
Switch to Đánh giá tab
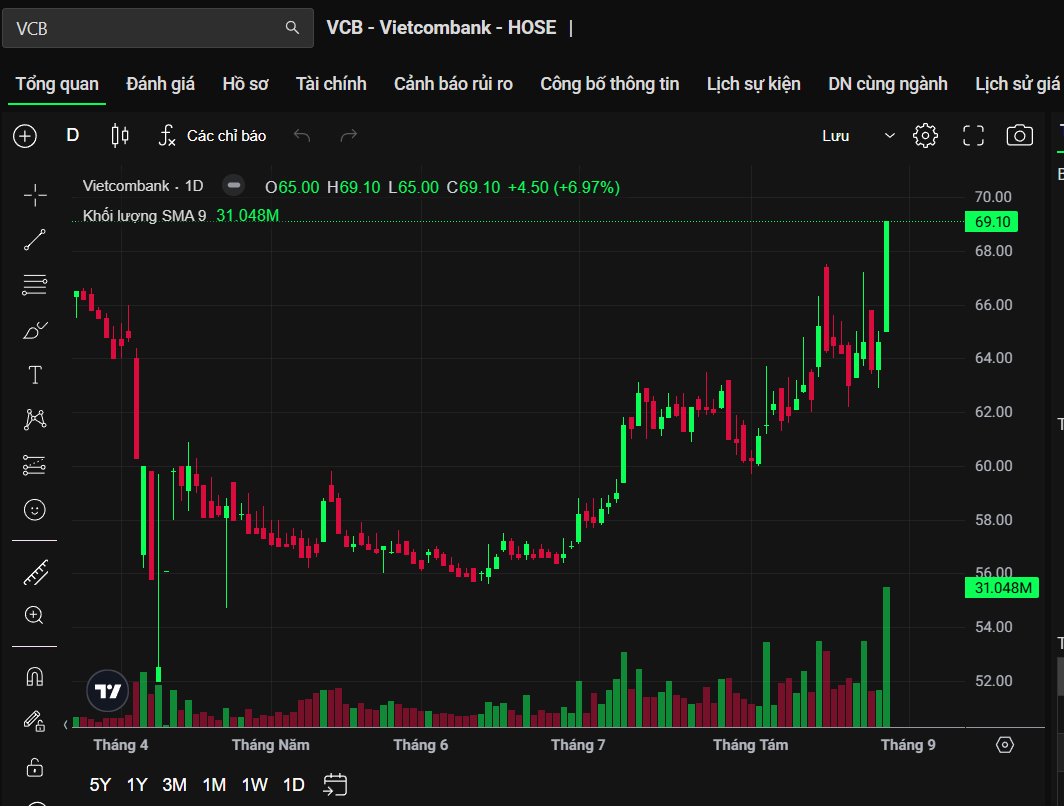coord(161,84)
